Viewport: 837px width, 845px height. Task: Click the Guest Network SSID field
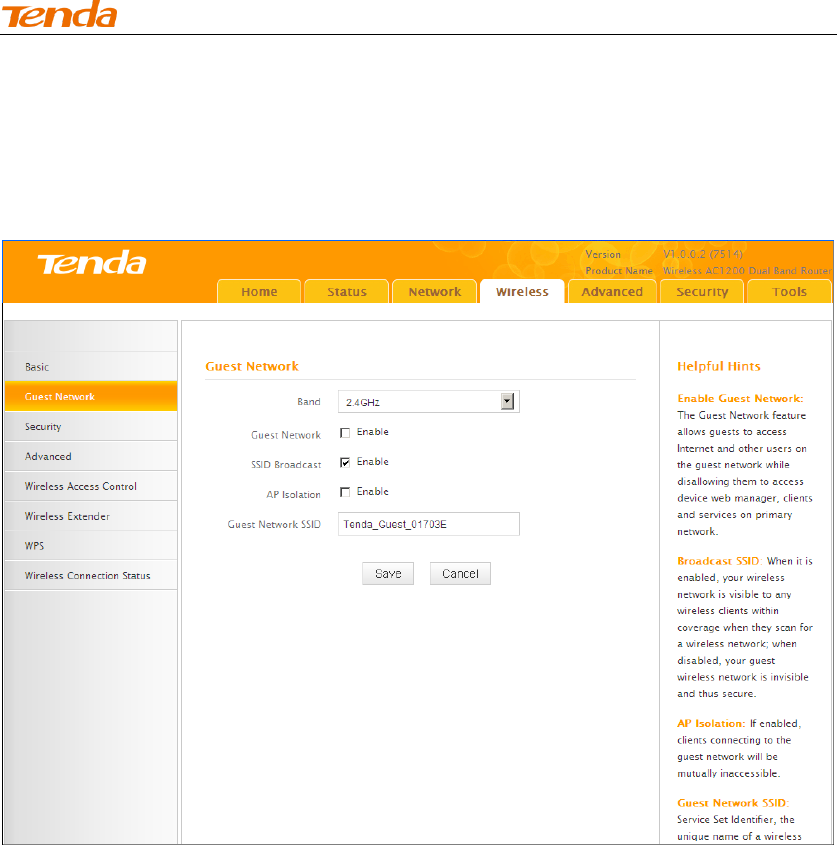[x=428, y=524]
